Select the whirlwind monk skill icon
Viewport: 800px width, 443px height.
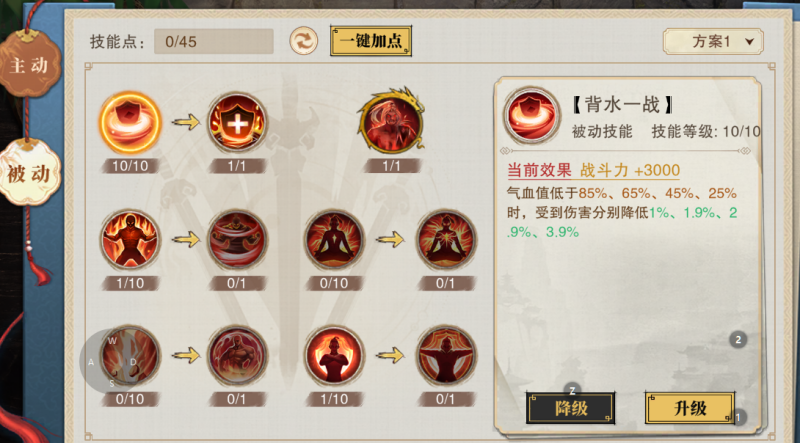[x=237, y=239]
